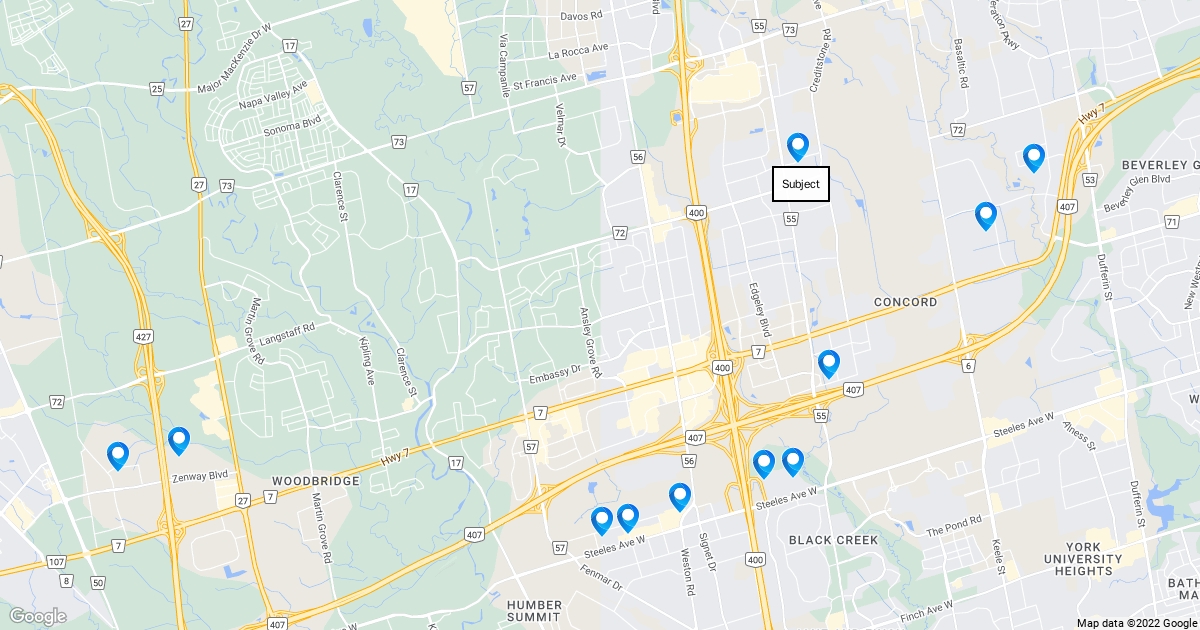This screenshot has height=630, width=1200.
Task: Click the leftmost pin above Fenmar Dr
Action: tap(601, 521)
